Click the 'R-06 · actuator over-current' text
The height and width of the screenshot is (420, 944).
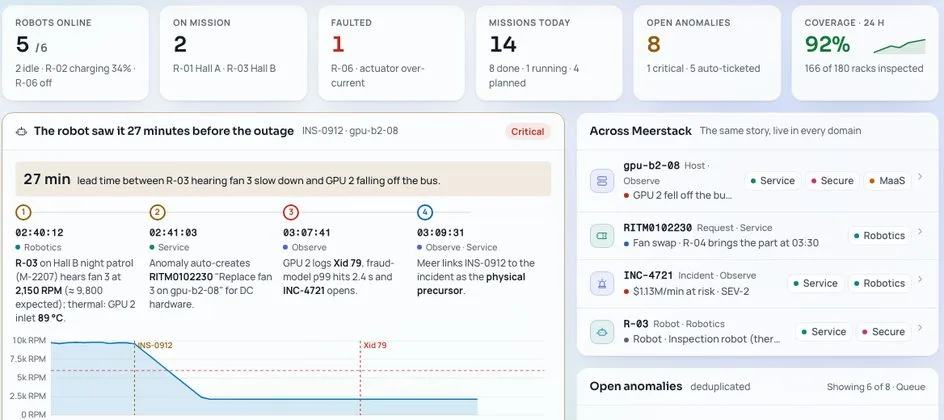377,76
